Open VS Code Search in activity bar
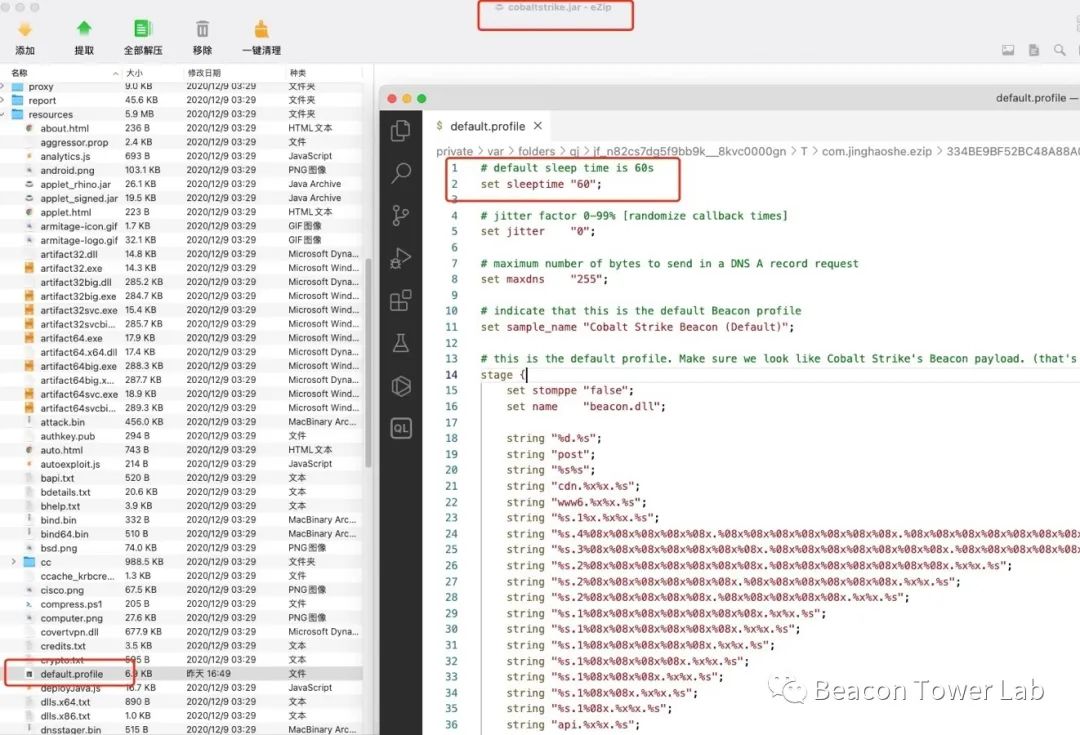This screenshot has height=735, width=1080. click(x=401, y=173)
